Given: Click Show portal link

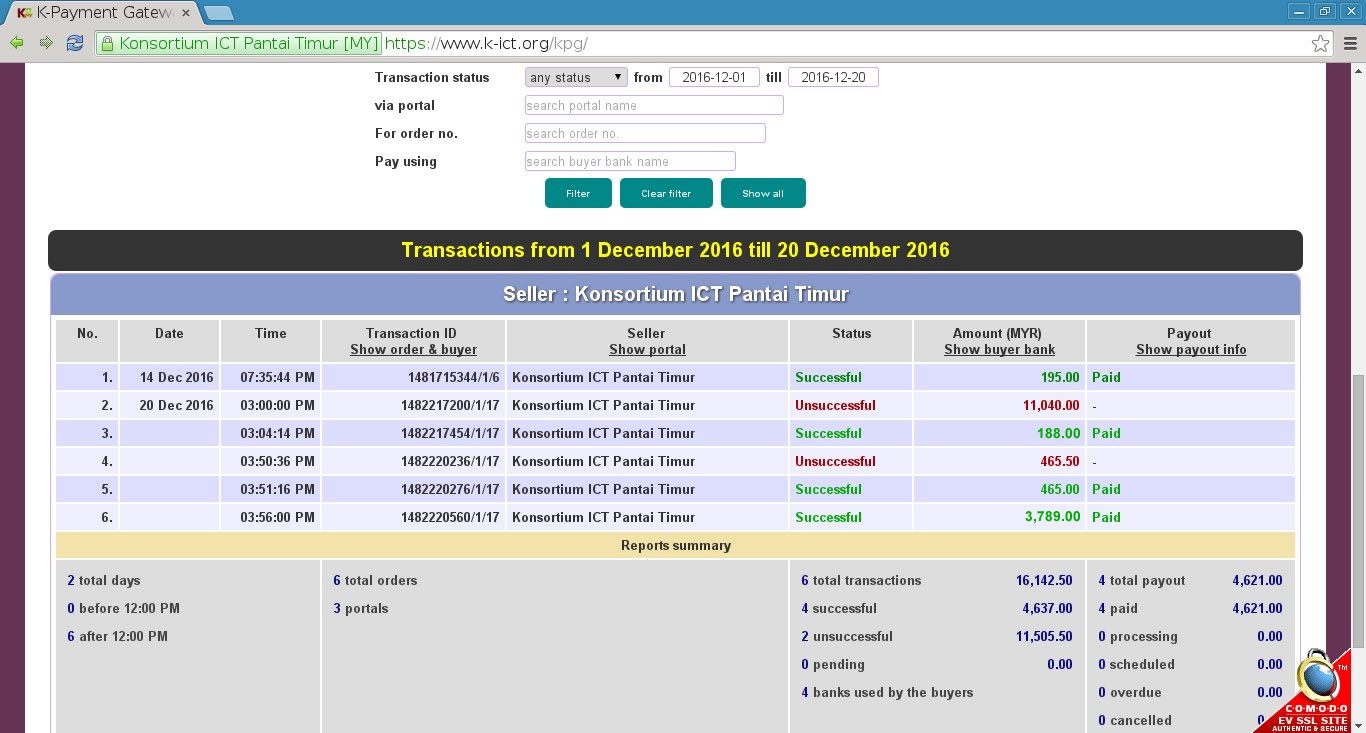Looking at the screenshot, I should coord(647,350).
